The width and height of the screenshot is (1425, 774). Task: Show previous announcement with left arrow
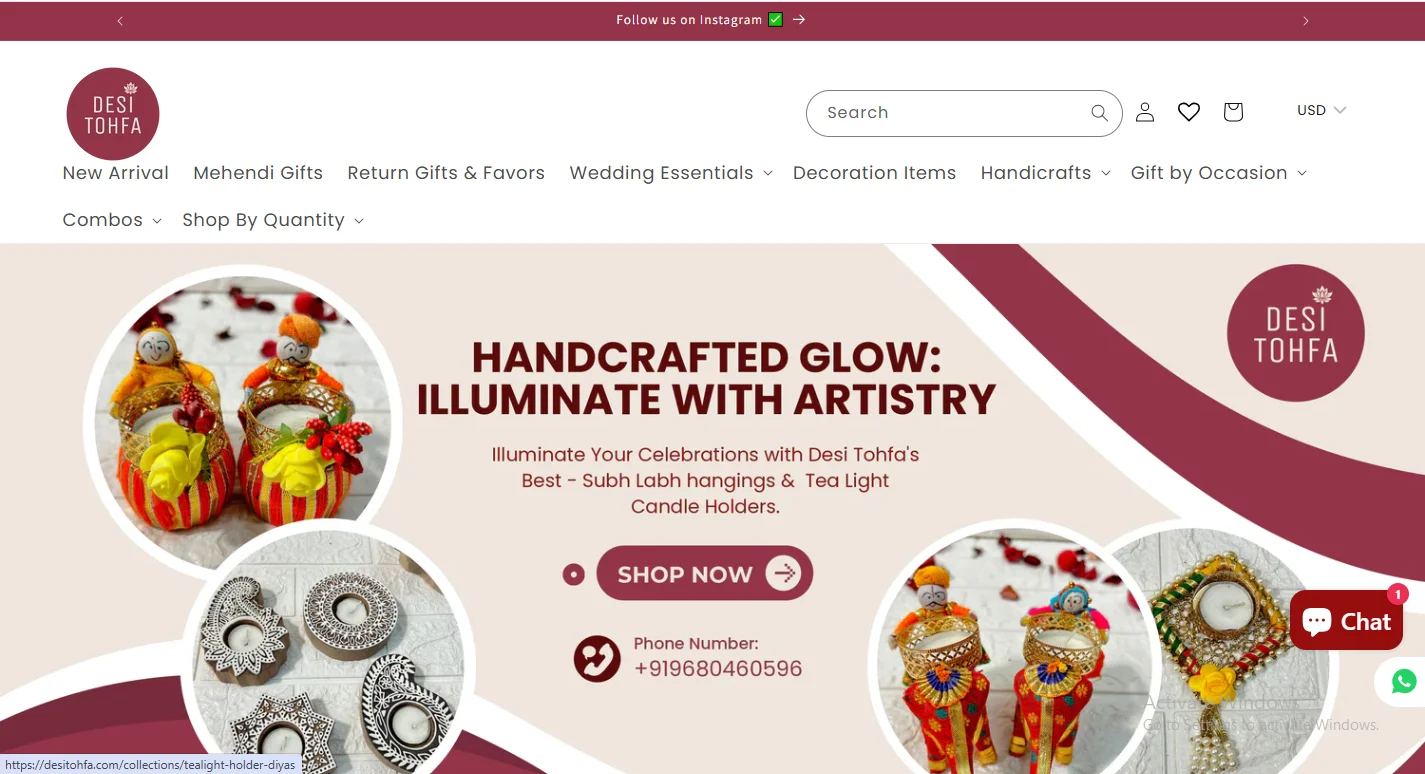click(x=120, y=21)
